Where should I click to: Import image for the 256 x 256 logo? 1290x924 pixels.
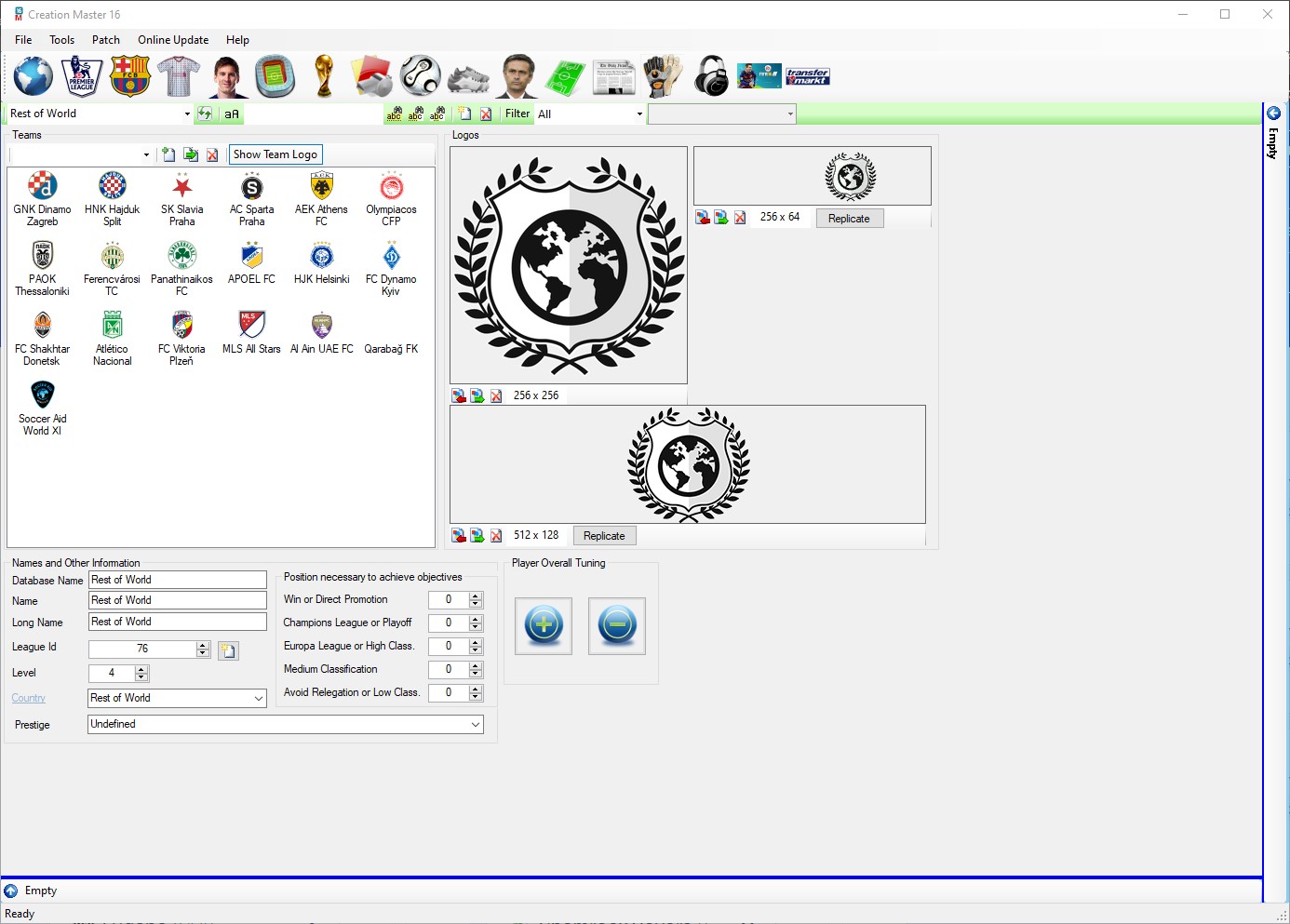pos(459,395)
